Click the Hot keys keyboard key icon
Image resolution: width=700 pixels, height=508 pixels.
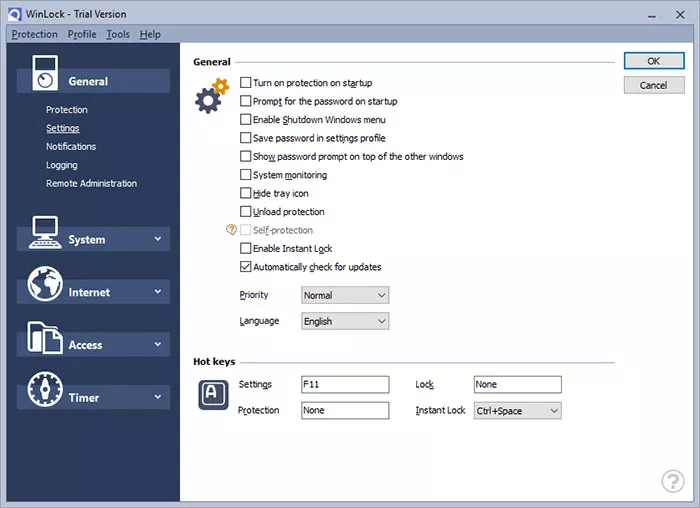pyautogui.click(x=213, y=395)
